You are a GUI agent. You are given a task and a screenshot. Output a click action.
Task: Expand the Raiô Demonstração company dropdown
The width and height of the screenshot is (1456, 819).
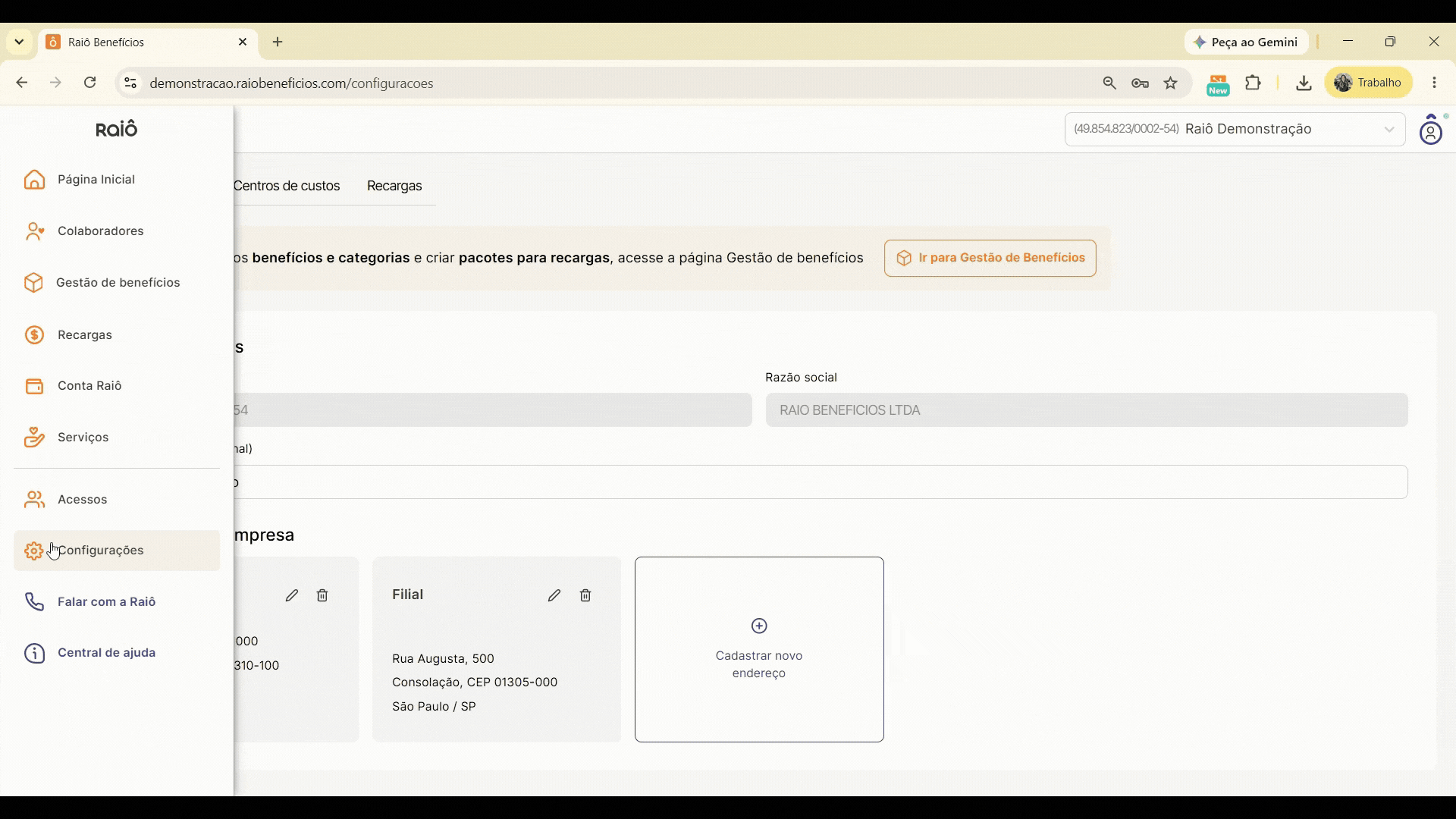[1235, 130]
